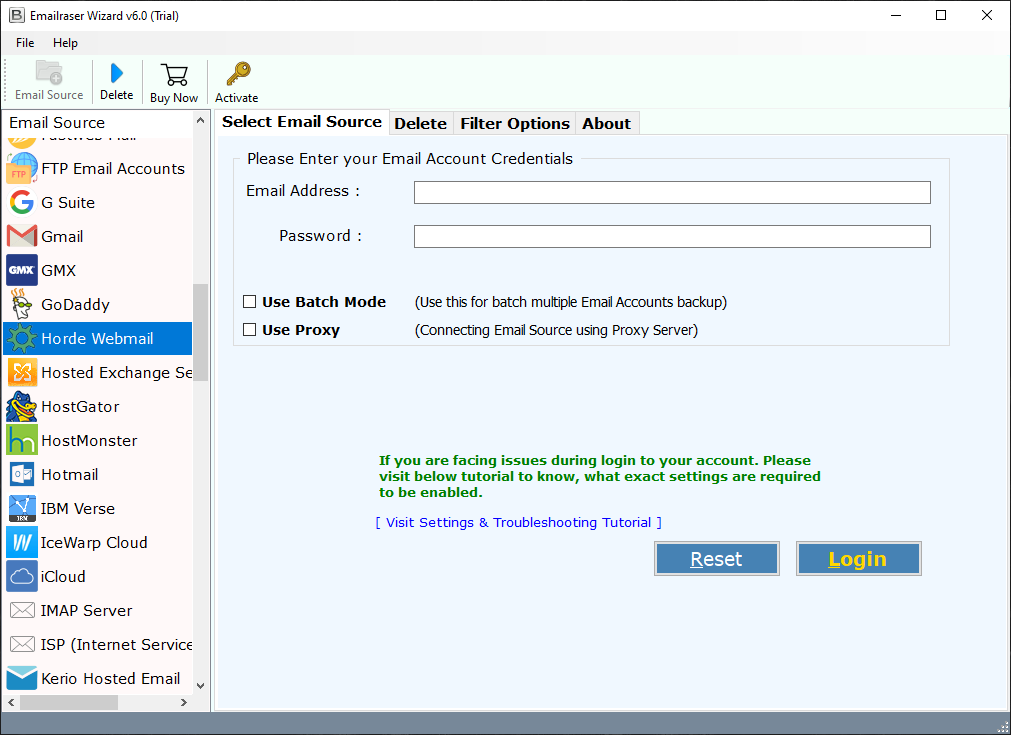Select the Kerio Hosted Email icon
Viewport: 1011px width, 735px height.
[x=21, y=678]
